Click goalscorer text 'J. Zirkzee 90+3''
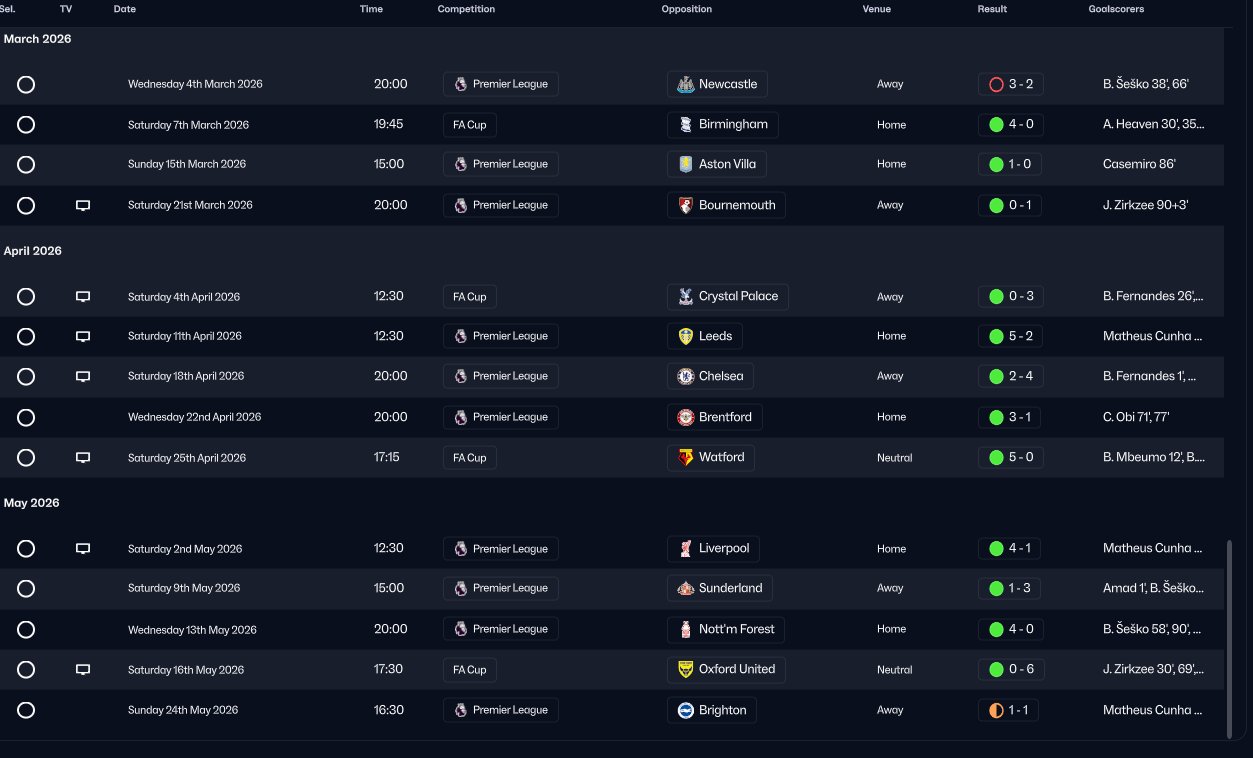1253x758 pixels. click(1146, 205)
